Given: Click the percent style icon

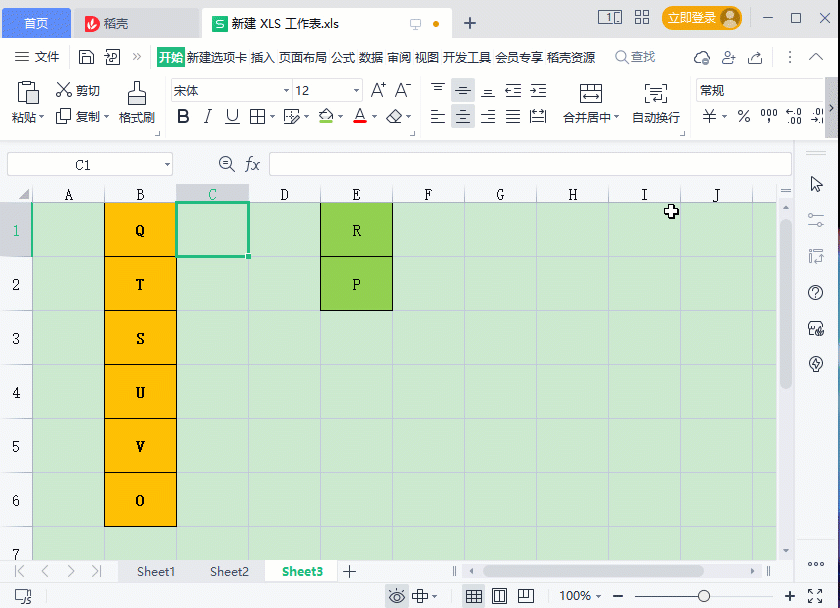Looking at the screenshot, I should click(744, 116).
